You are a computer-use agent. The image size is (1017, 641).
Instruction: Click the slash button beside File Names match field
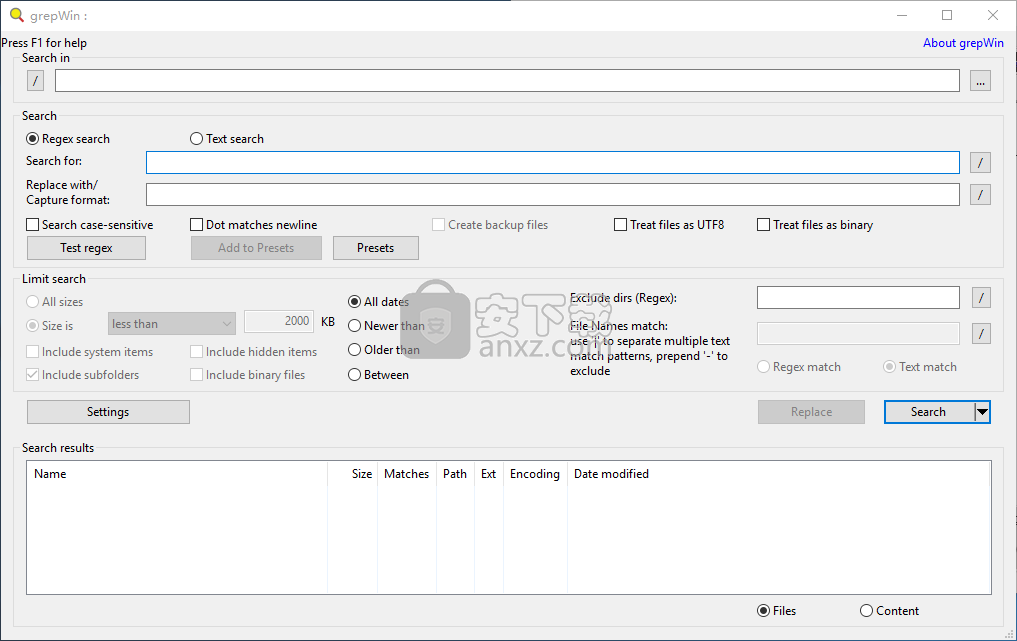click(x=981, y=333)
